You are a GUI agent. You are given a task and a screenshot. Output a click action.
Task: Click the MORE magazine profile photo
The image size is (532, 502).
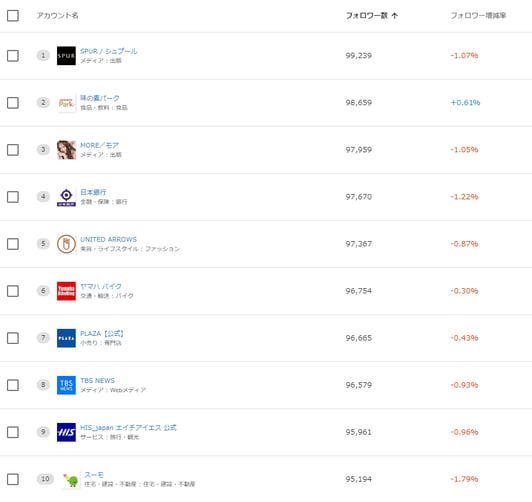(66, 150)
